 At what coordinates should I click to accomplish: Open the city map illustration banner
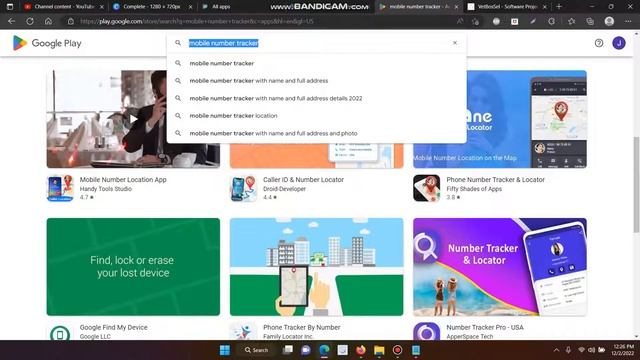tap(316, 267)
